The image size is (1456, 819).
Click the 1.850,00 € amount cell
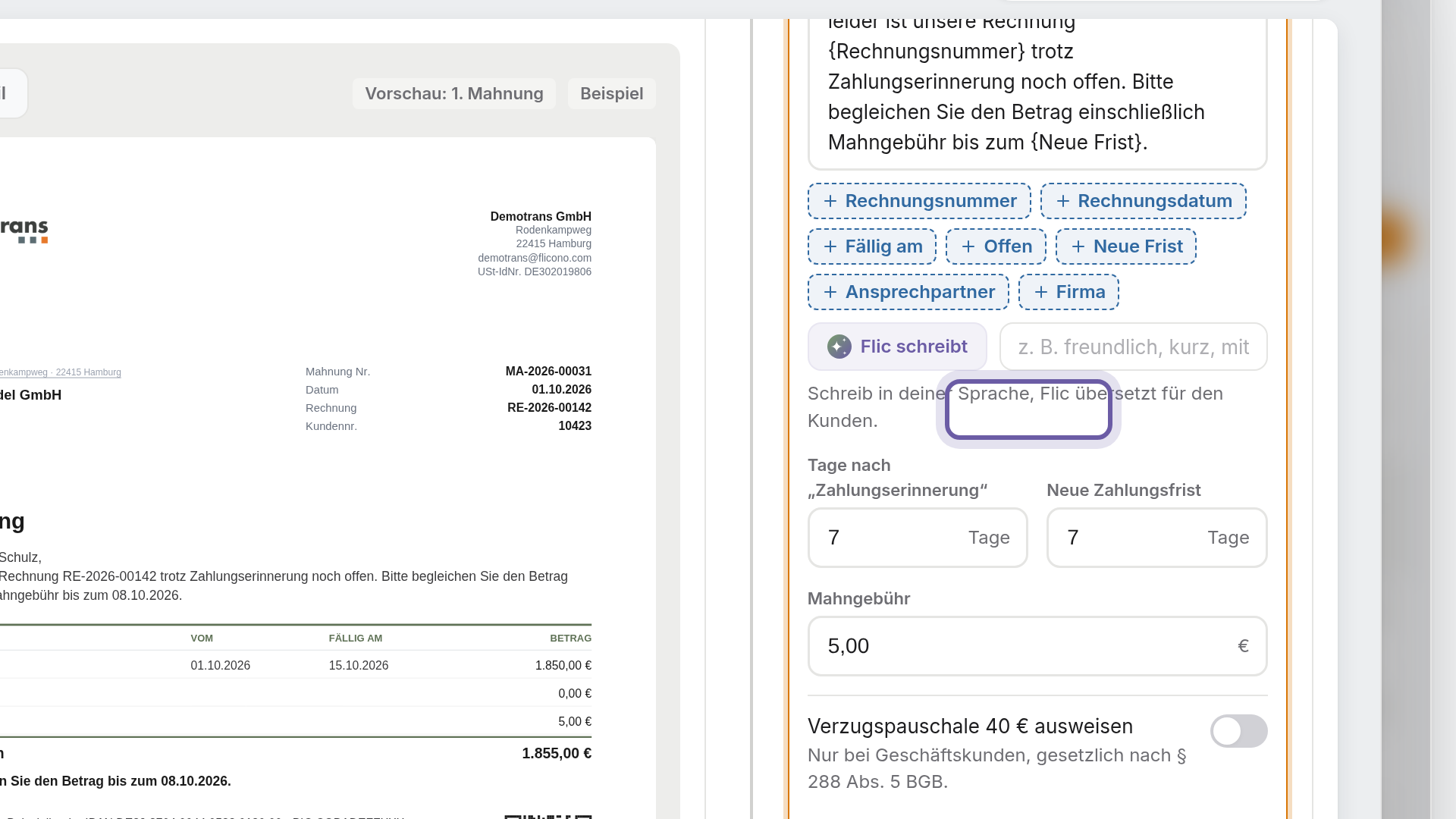point(563,665)
